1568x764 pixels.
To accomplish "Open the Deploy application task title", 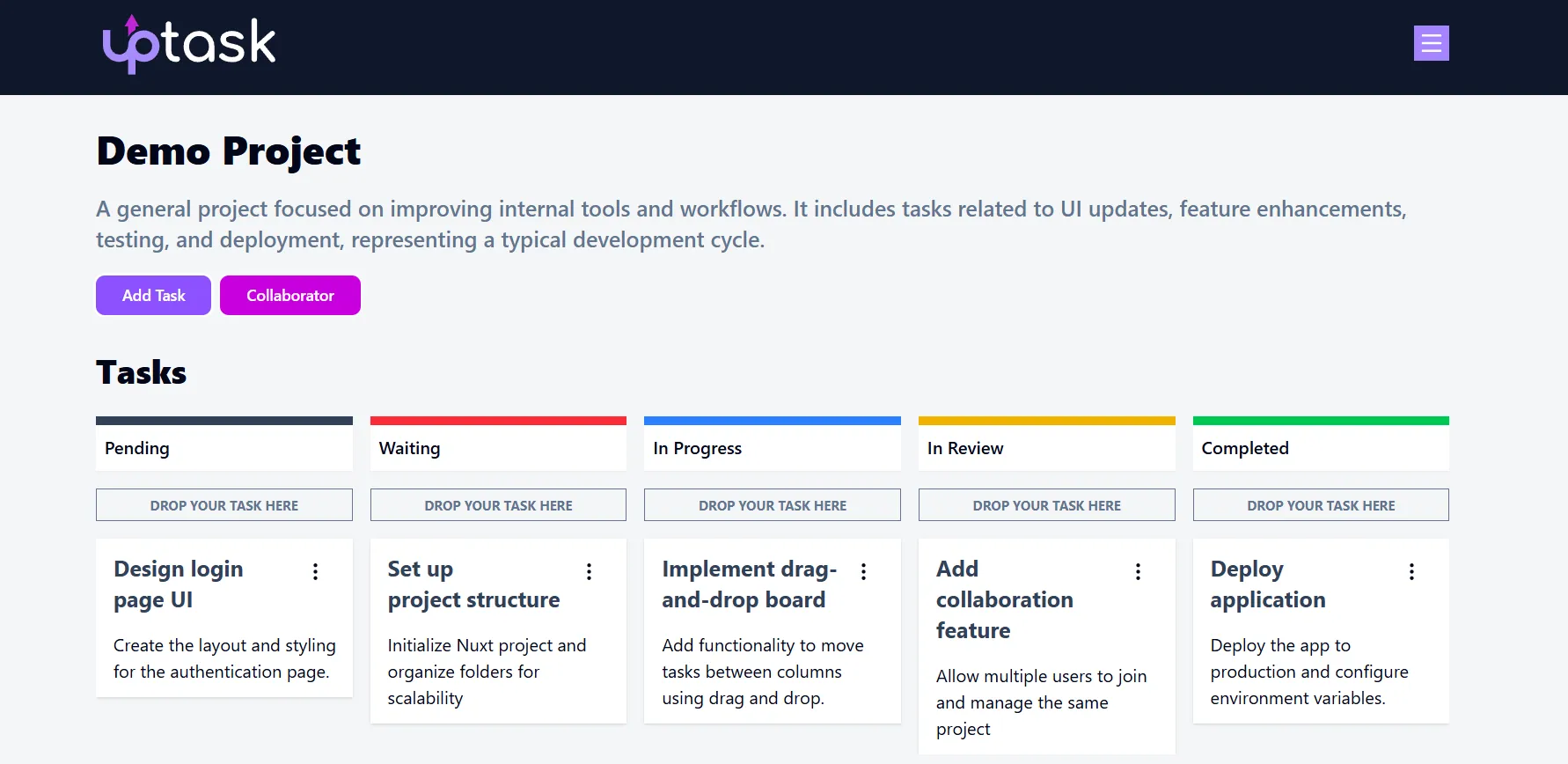I will [1268, 584].
